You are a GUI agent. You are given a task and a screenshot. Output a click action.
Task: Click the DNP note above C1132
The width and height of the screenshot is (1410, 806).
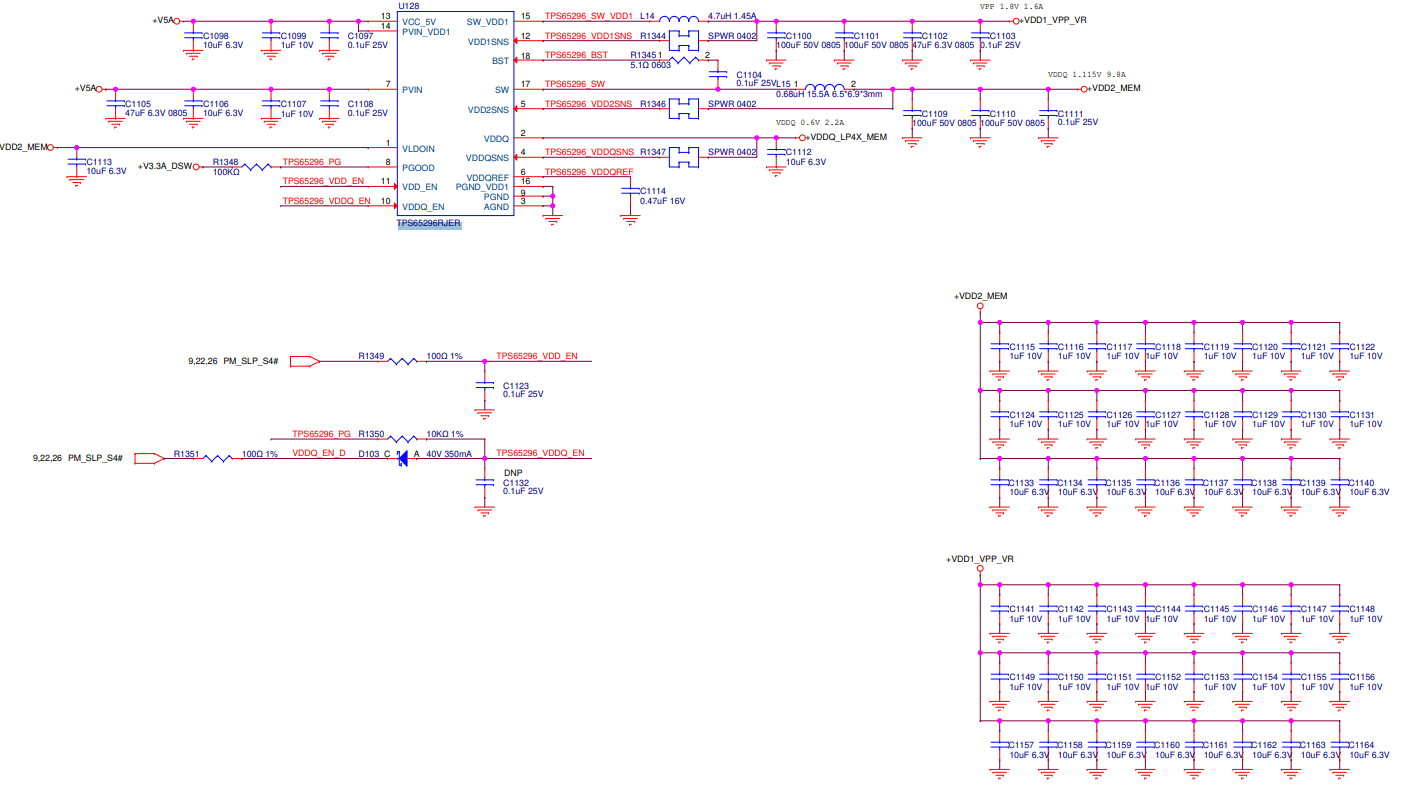(513, 472)
